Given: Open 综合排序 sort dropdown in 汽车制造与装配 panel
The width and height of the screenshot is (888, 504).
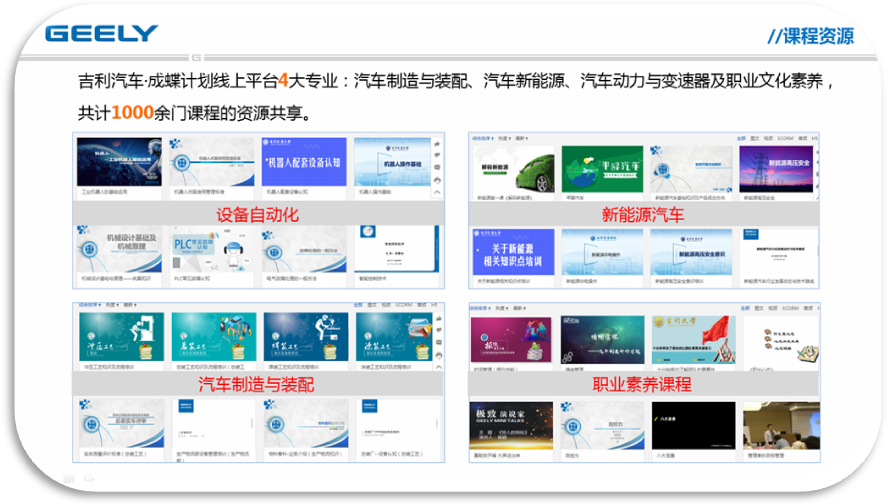Looking at the screenshot, I should pyautogui.click(x=90, y=305).
